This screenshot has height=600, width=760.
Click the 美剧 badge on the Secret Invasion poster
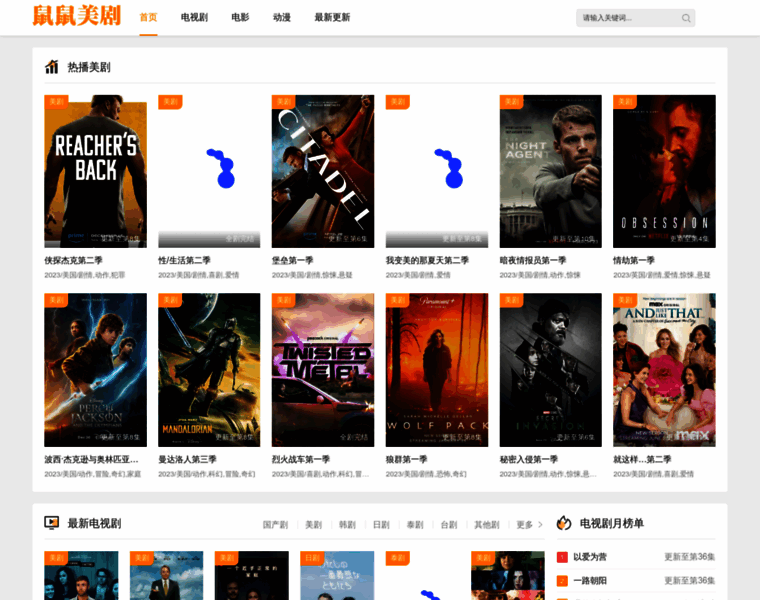point(512,300)
